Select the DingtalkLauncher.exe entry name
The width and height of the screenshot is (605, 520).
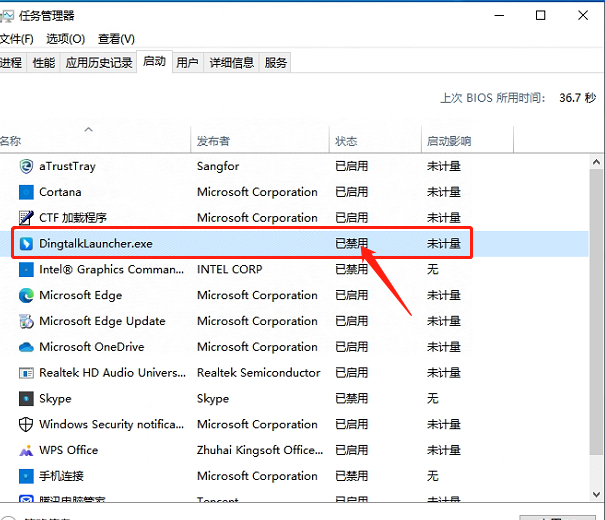[96, 244]
